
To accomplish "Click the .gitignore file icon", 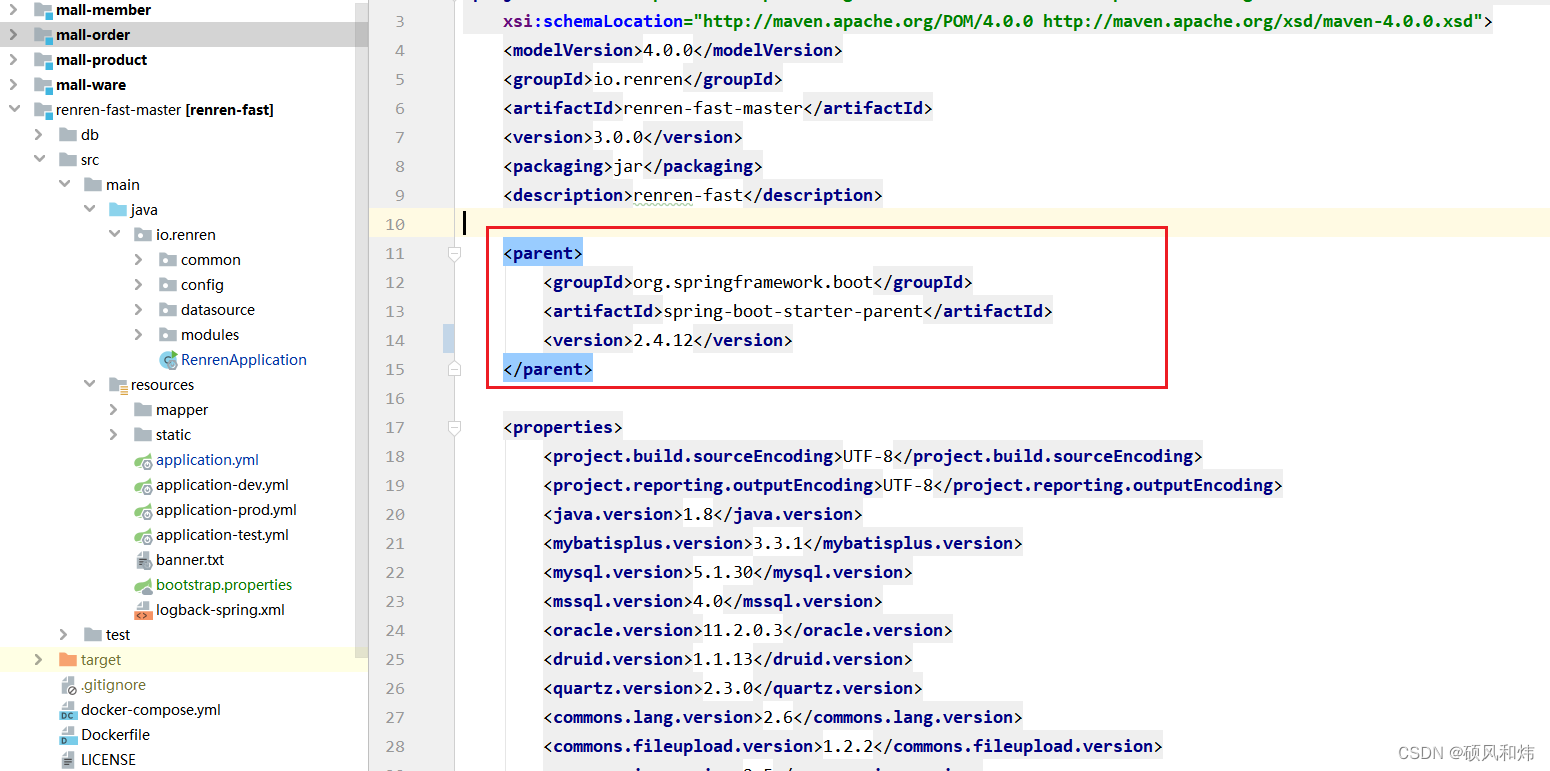I will [x=68, y=685].
